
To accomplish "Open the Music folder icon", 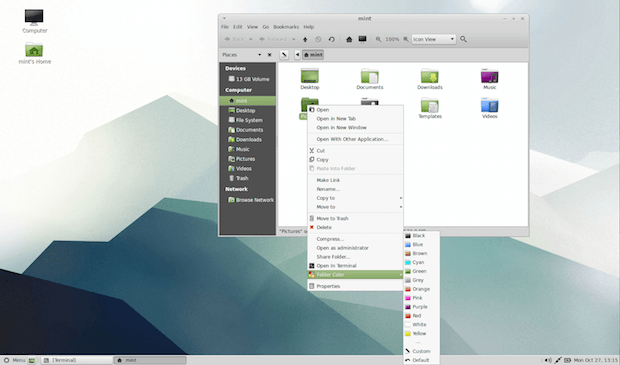I will [490, 79].
